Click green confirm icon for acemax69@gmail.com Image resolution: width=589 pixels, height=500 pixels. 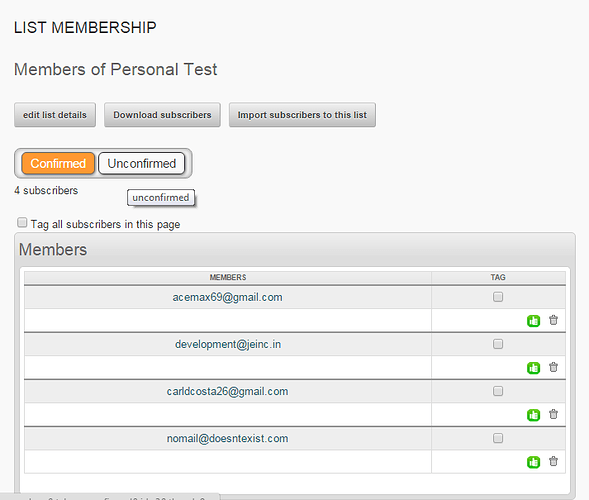(x=533, y=321)
